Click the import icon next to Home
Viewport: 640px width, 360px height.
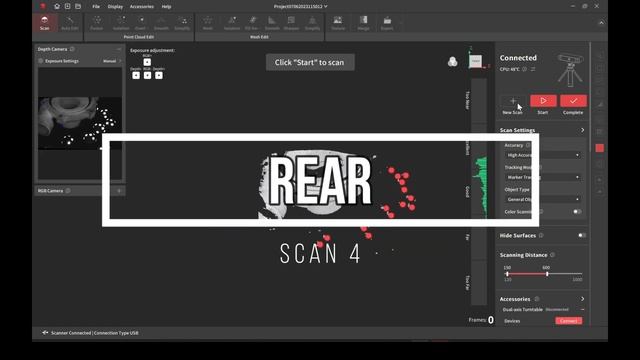point(67,7)
